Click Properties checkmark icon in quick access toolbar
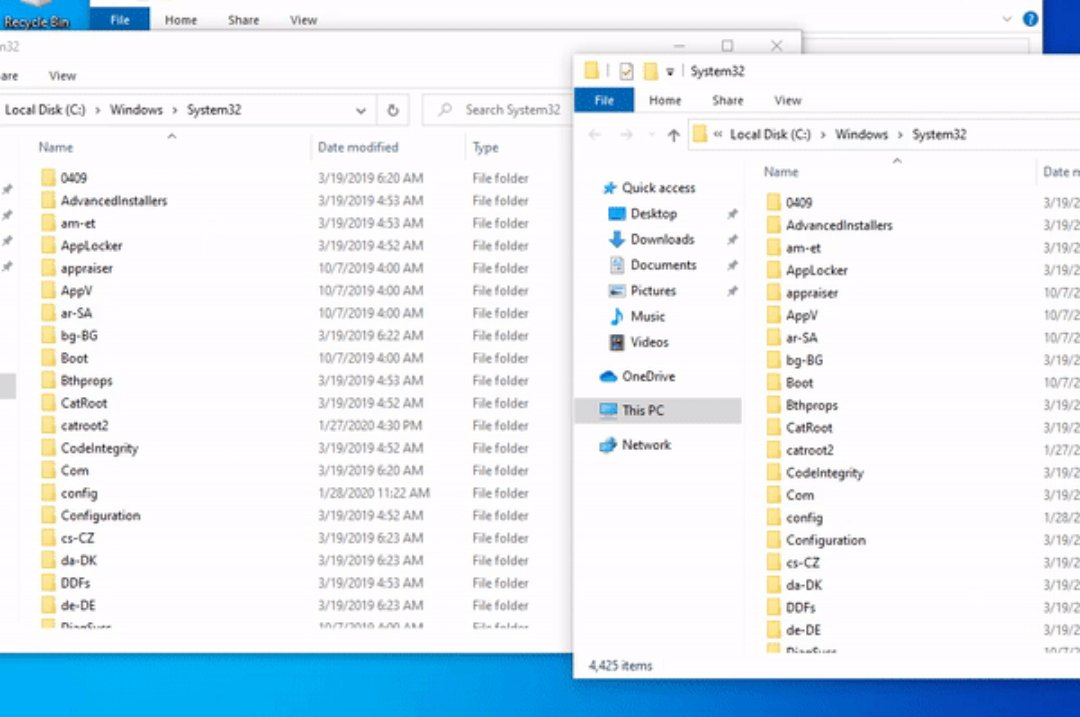 pyautogui.click(x=626, y=71)
